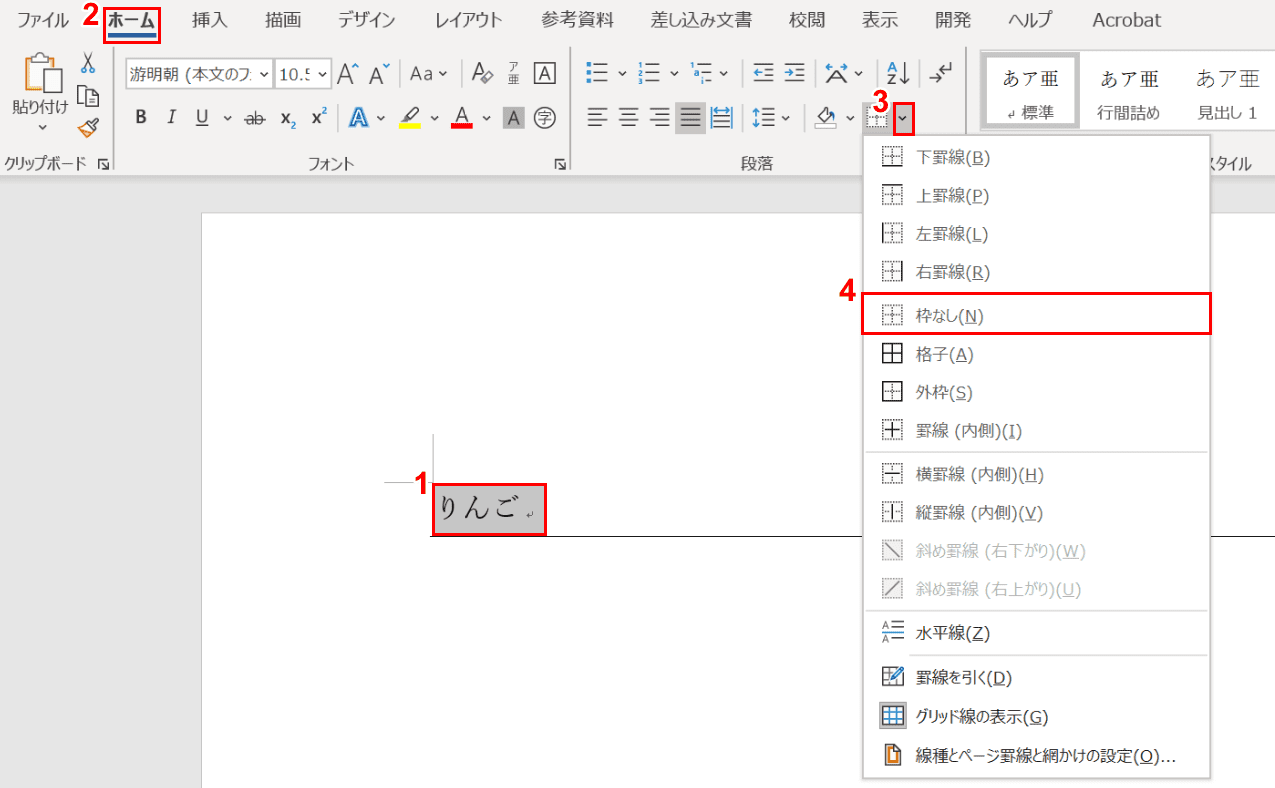The height and width of the screenshot is (788, 1275).
Task: Choose 罫線を引く(D) menu item
Action: point(1036,677)
